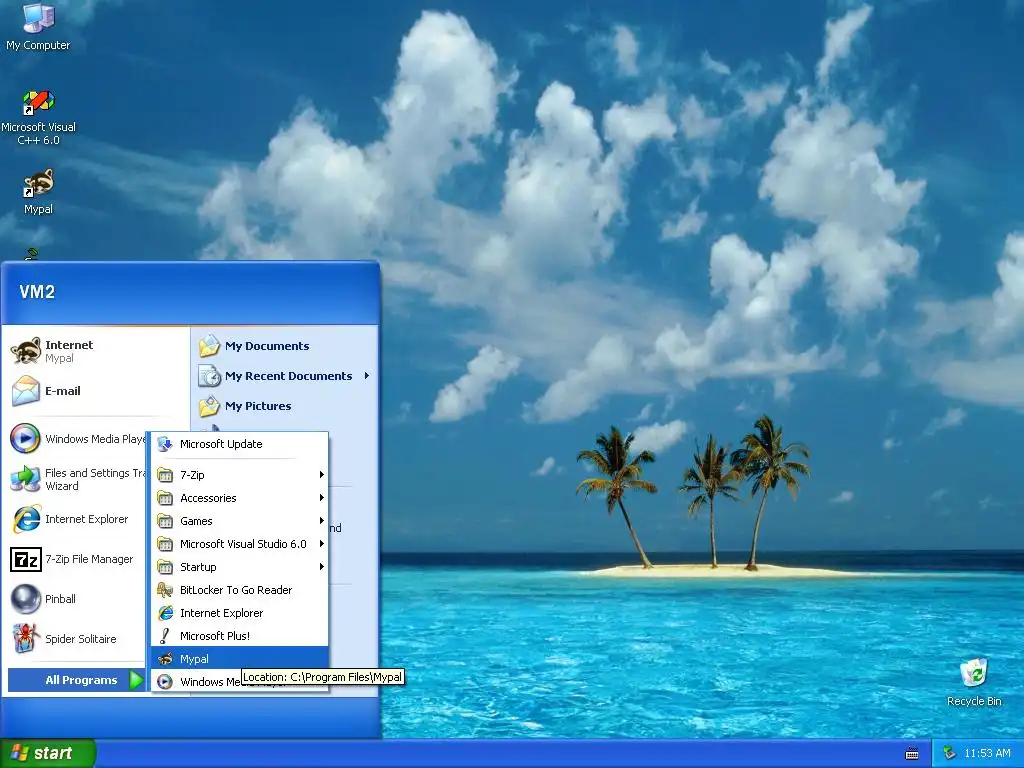The height and width of the screenshot is (768, 1024).
Task: Click the E-mail envelope icon
Action: [26, 391]
